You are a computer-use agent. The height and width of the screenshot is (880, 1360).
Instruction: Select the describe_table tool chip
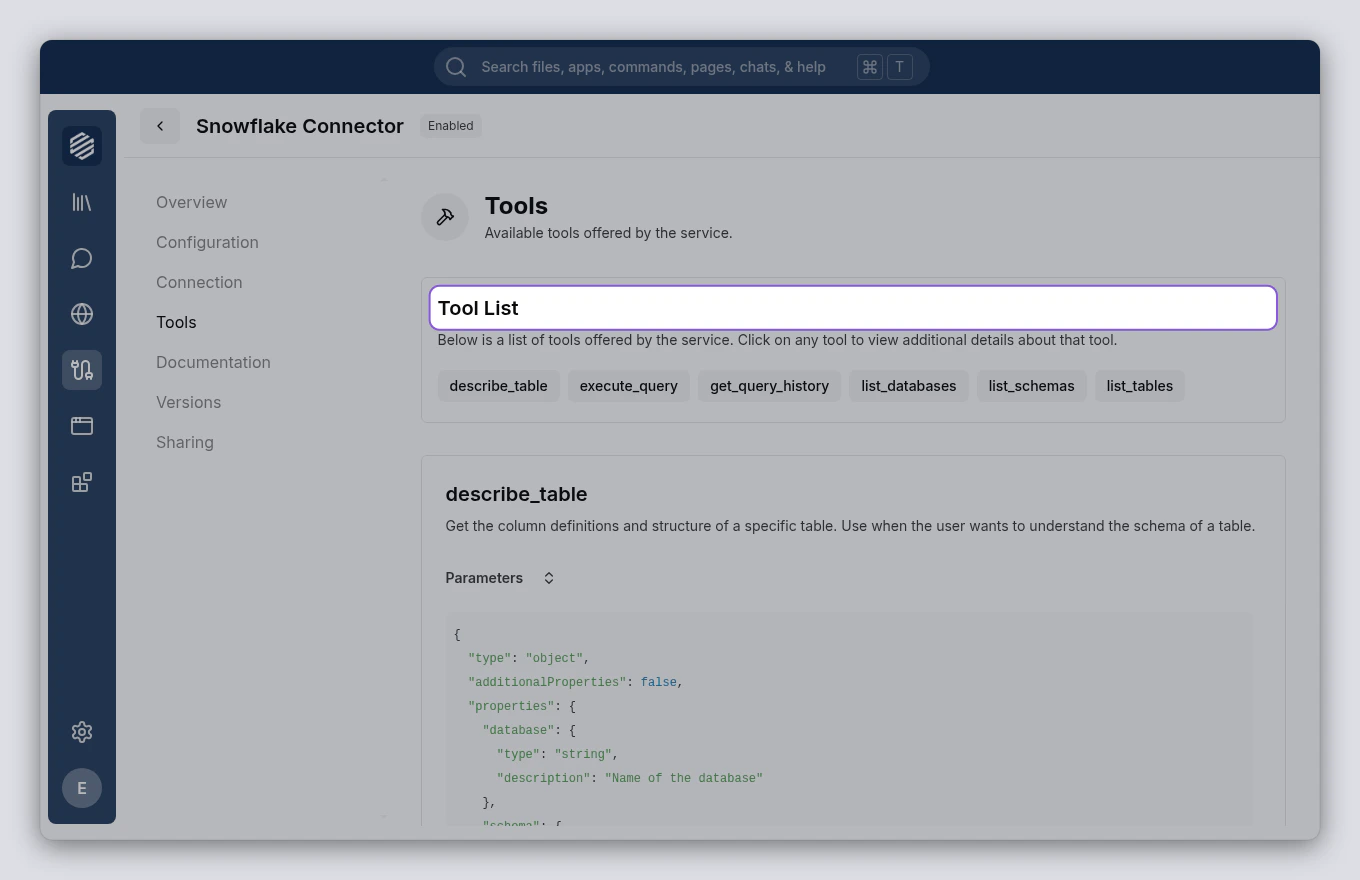tap(498, 386)
